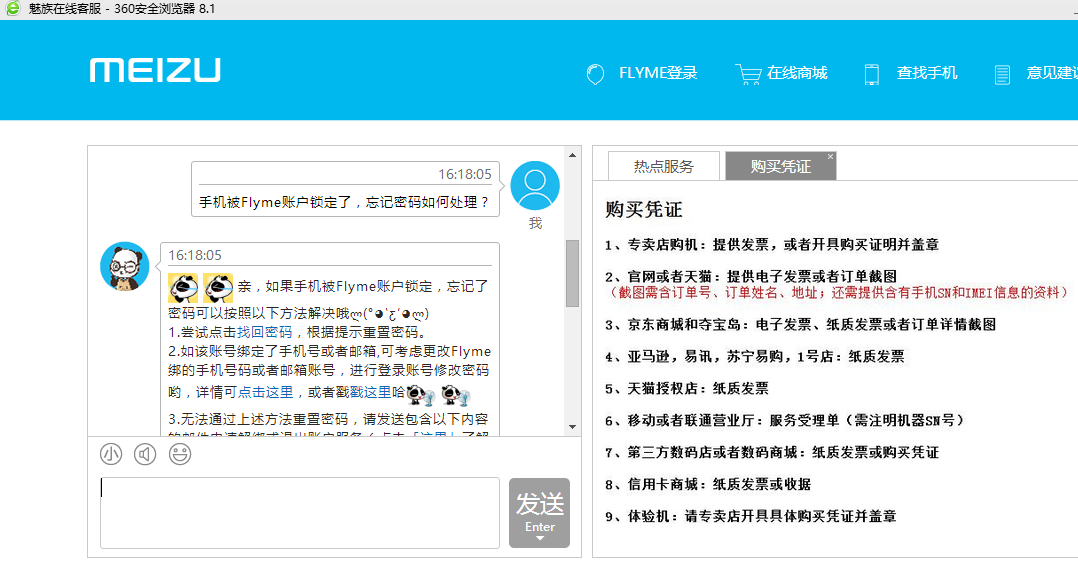Click my user avatar icon
Screen dimensions: 1078x567
[535, 186]
